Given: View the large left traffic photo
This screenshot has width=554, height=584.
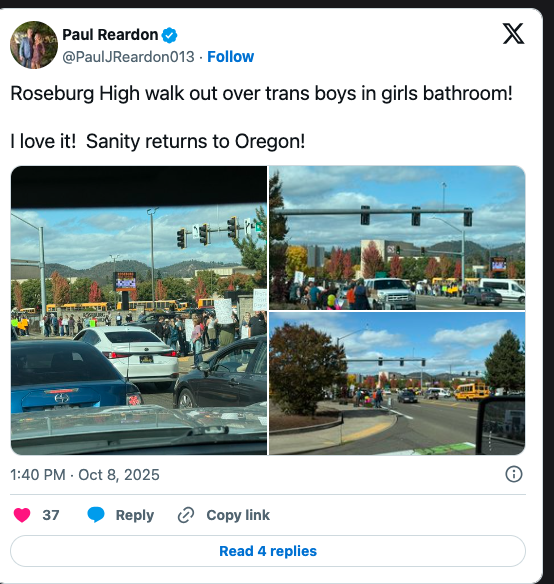Looking at the screenshot, I should click(139, 310).
